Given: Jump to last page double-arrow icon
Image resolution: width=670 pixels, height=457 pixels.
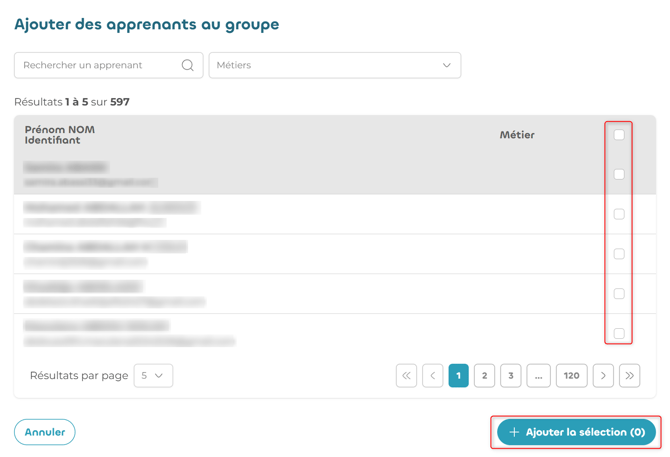Looking at the screenshot, I should point(629,375).
